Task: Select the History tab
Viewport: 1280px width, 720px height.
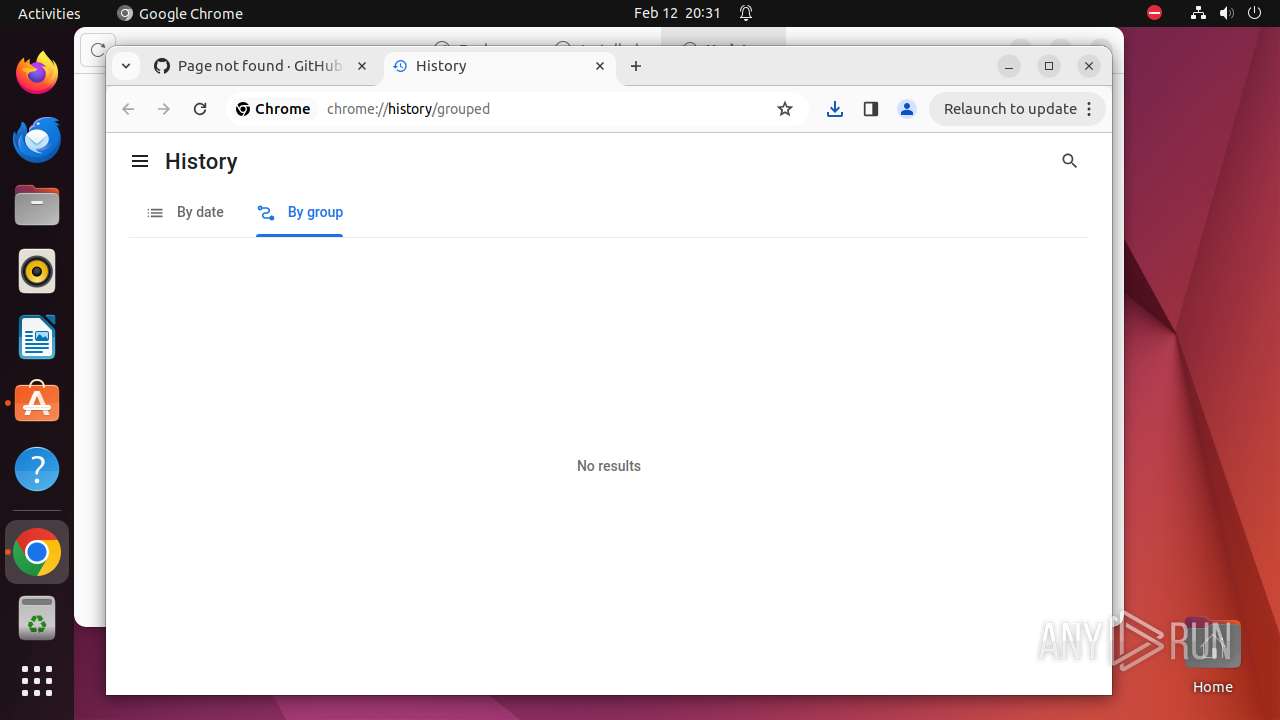Action: pos(500,66)
